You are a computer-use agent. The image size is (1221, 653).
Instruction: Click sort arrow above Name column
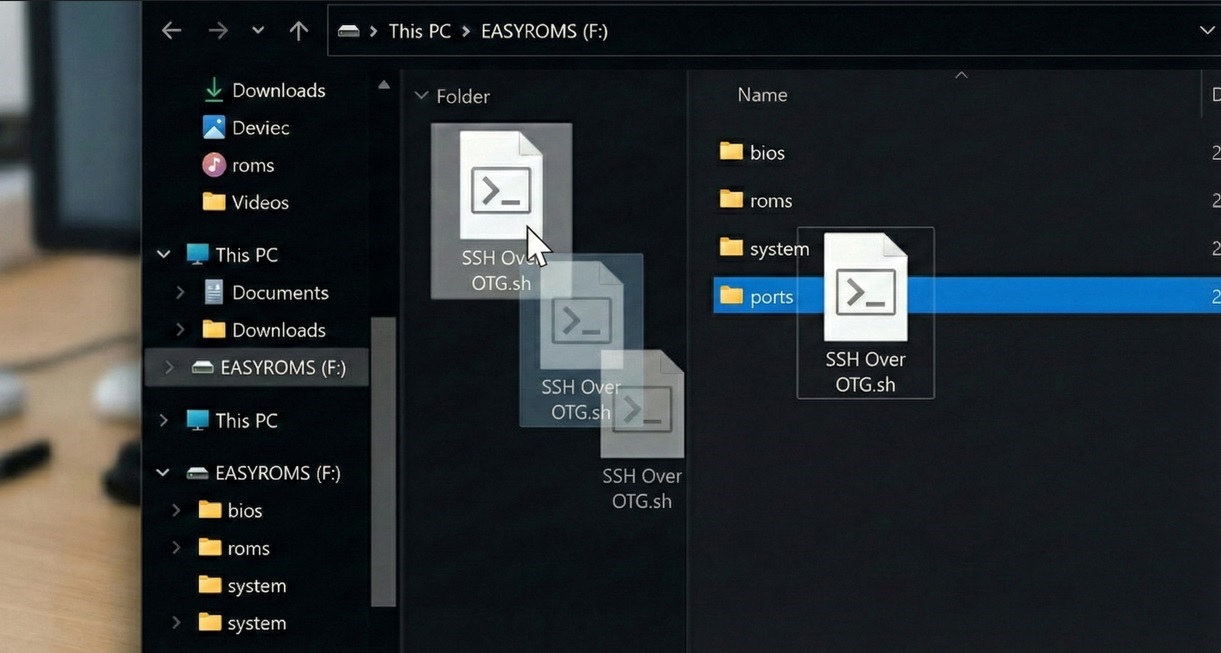point(961,75)
